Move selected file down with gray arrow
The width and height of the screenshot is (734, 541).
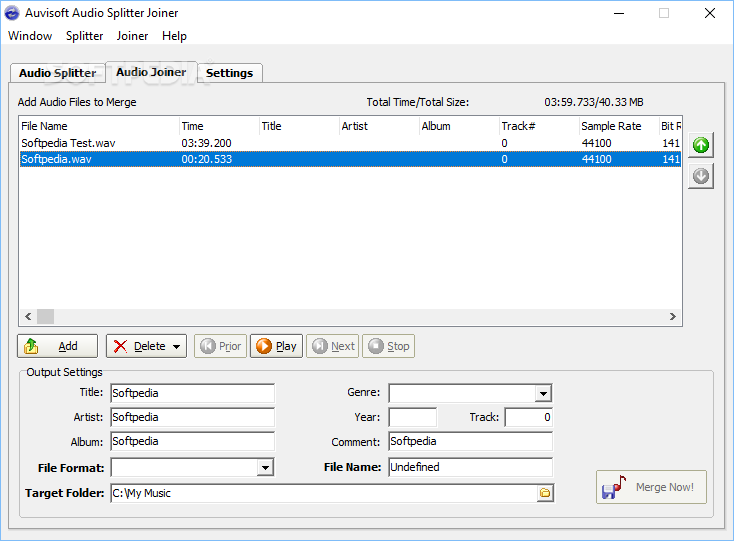[x=701, y=176]
